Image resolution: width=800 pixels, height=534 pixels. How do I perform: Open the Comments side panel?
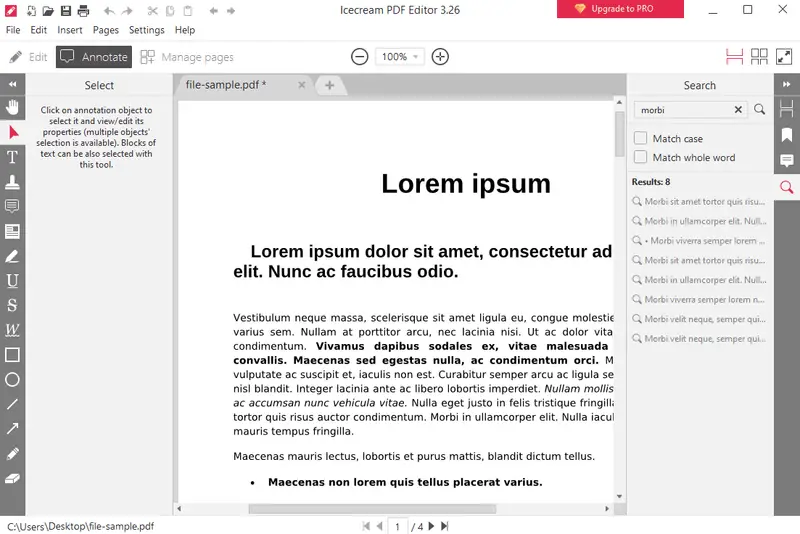point(787,161)
